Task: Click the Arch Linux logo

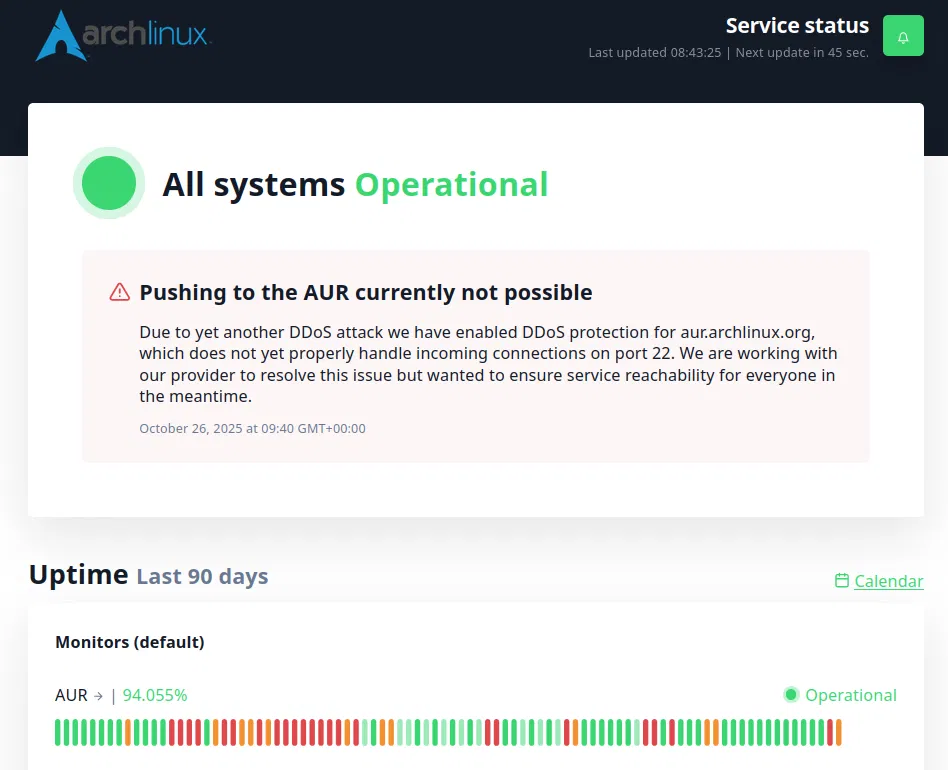Action: (x=123, y=36)
